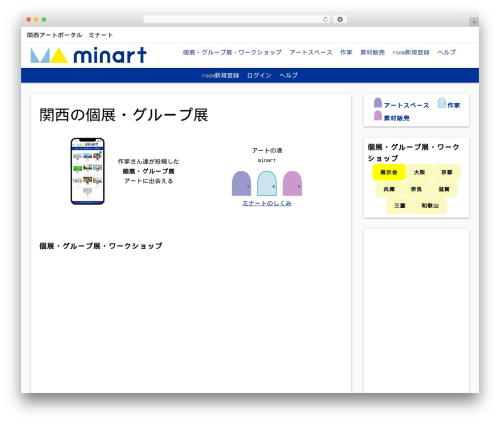This screenshot has width=500, height=423.
Task: Select the 滋賀 region tag
Action: 444,189
